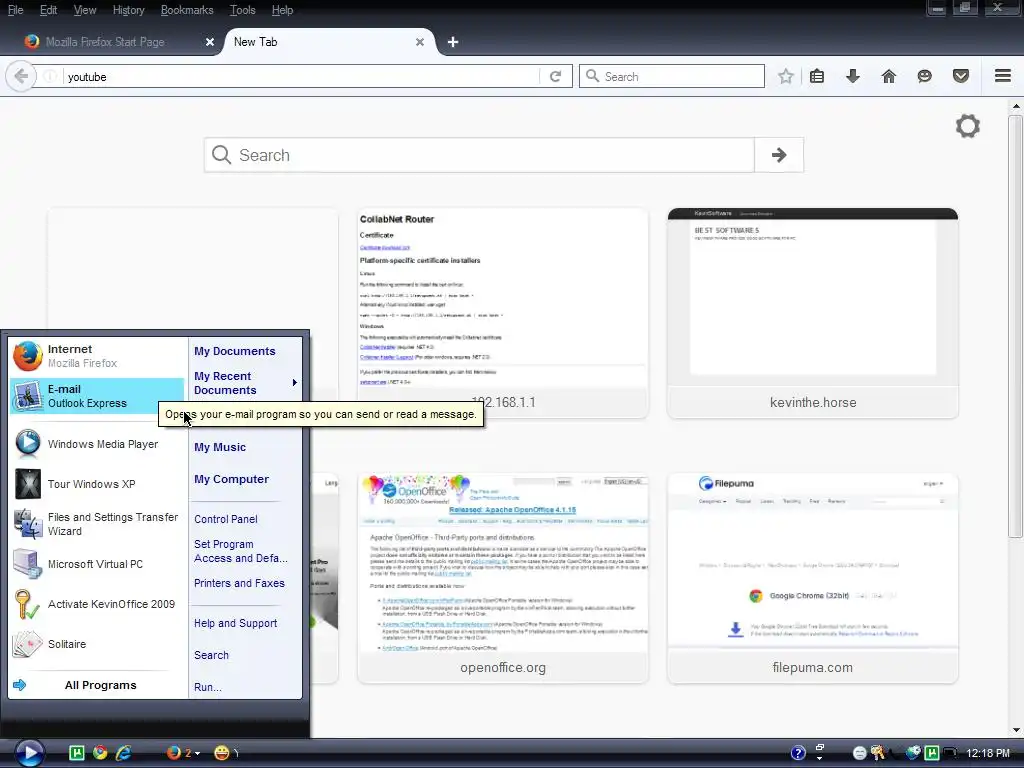Open the Help menu
The height and width of the screenshot is (768, 1024).
(x=282, y=10)
